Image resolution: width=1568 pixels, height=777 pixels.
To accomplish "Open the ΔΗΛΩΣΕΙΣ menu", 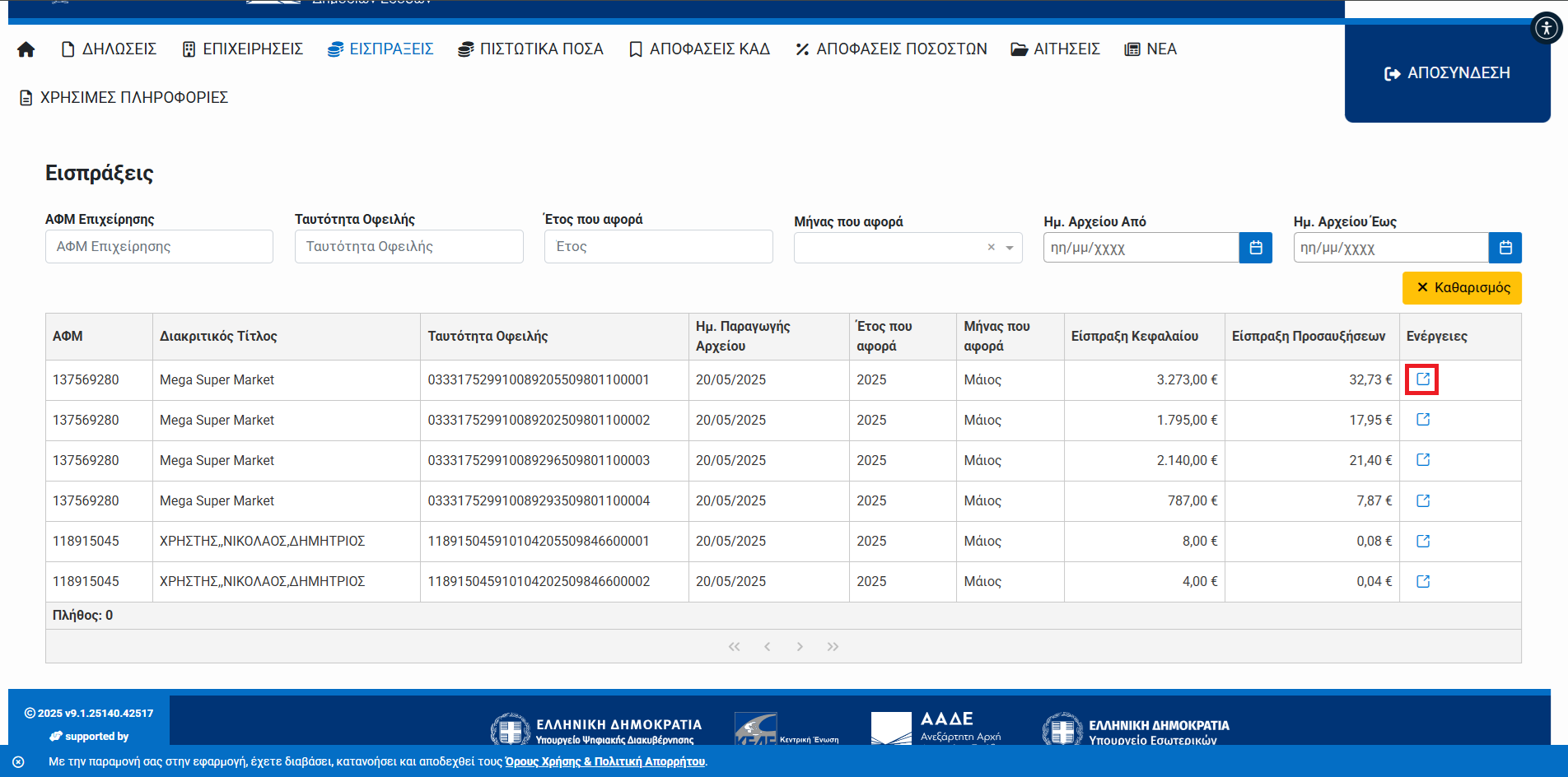I will [x=109, y=49].
